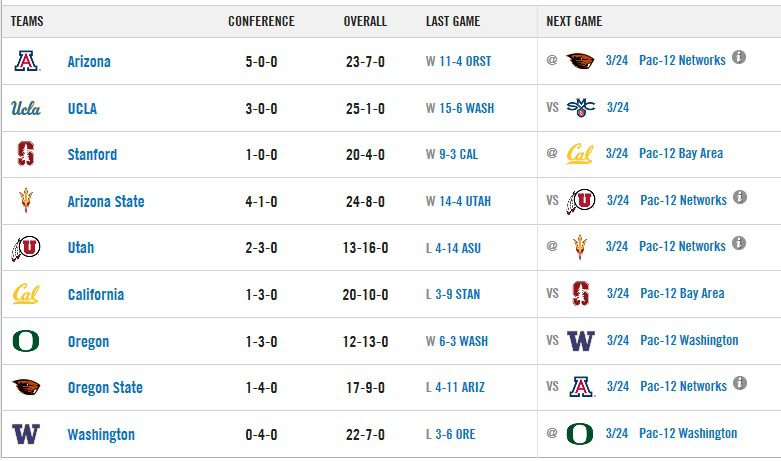Screen dimensions: 781x461
Task: Click Arizona State pitchfork logo in Teams column
Action: [x=26, y=200]
